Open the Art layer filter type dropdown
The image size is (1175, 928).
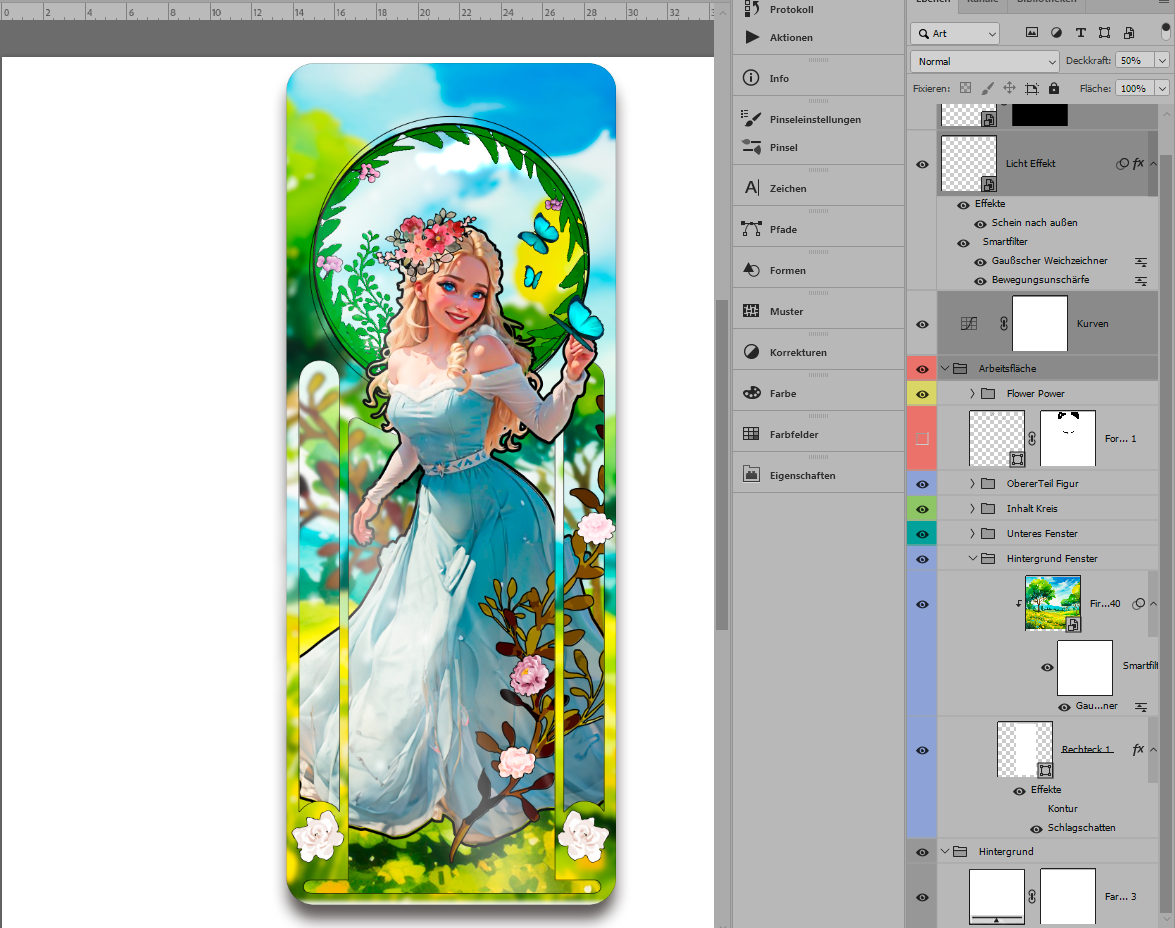[955, 33]
